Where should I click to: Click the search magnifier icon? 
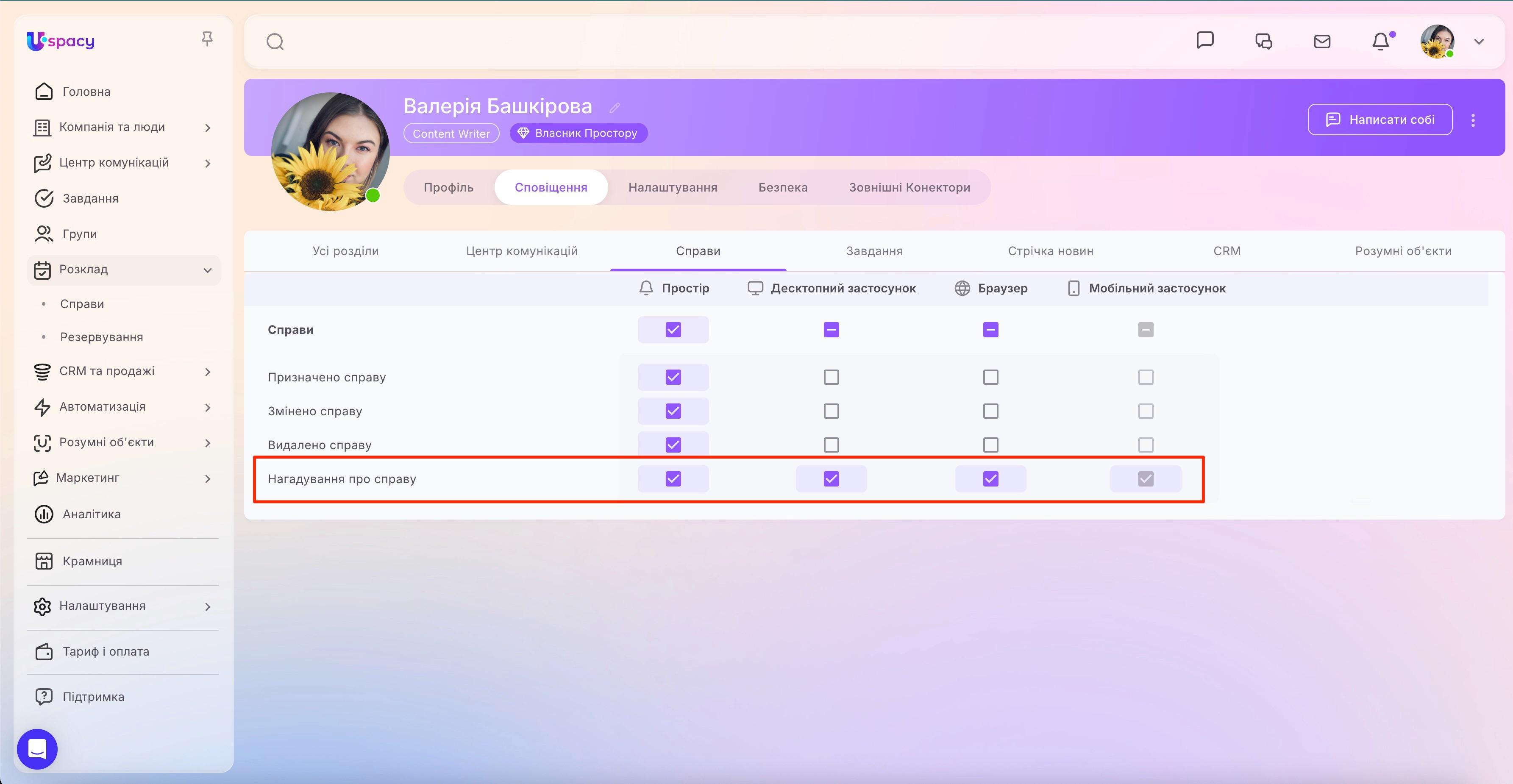click(x=275, y=42)
